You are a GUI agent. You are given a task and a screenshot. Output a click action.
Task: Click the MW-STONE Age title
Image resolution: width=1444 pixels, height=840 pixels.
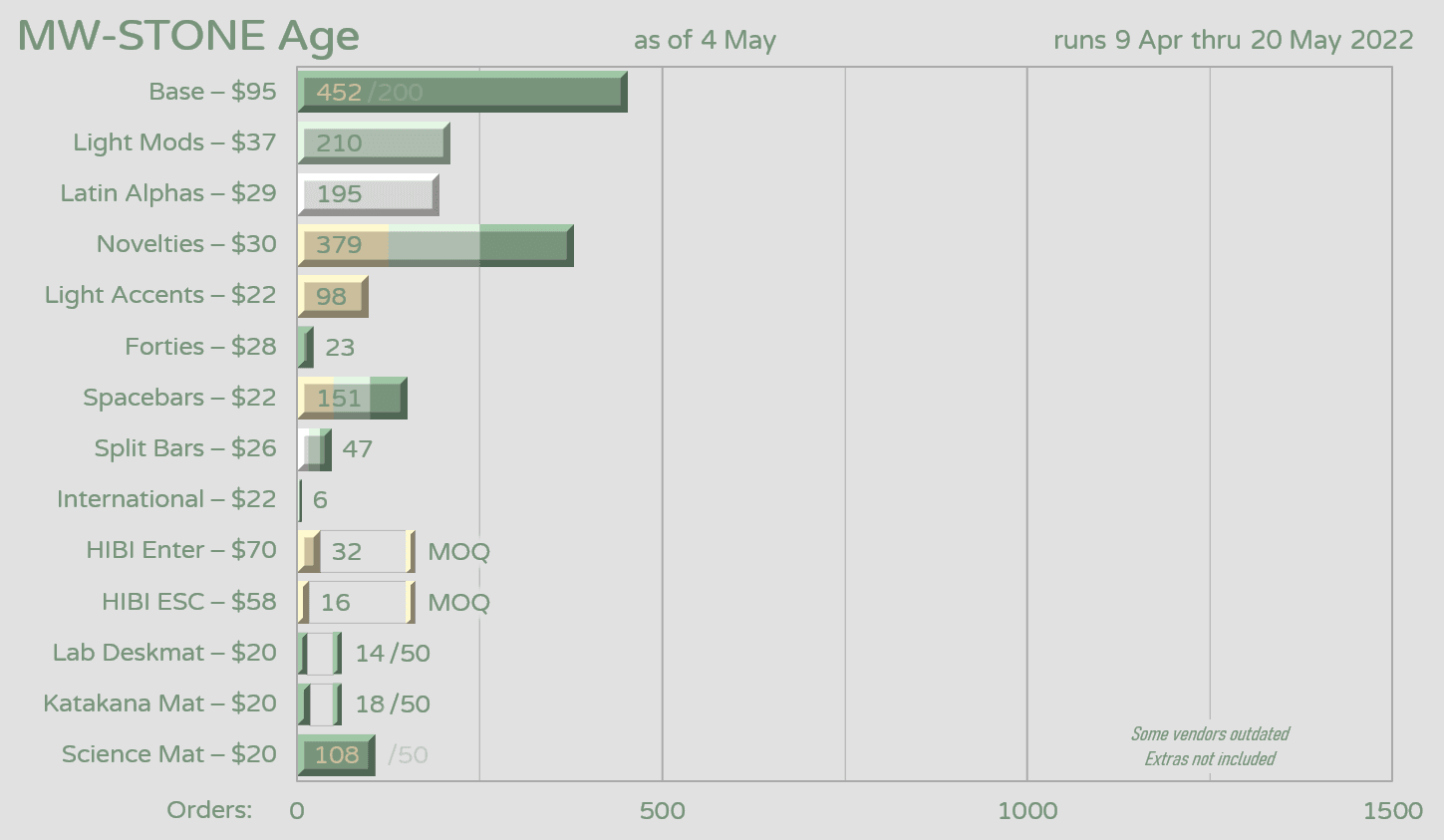coord(188,37)
